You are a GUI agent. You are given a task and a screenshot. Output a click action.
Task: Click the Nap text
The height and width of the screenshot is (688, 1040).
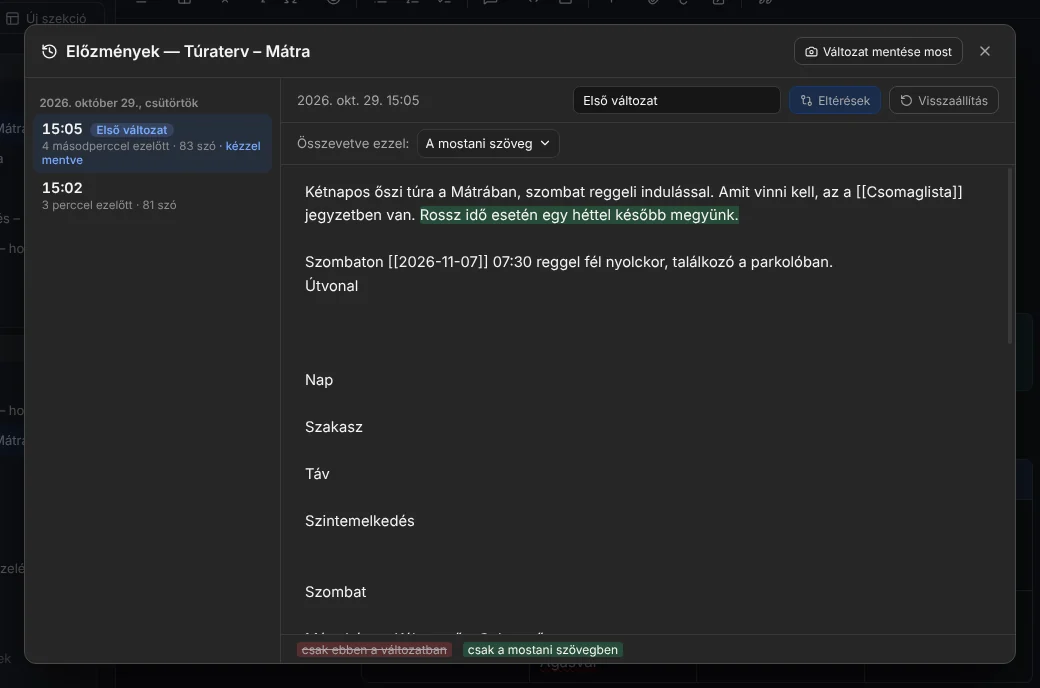(319, 380)
